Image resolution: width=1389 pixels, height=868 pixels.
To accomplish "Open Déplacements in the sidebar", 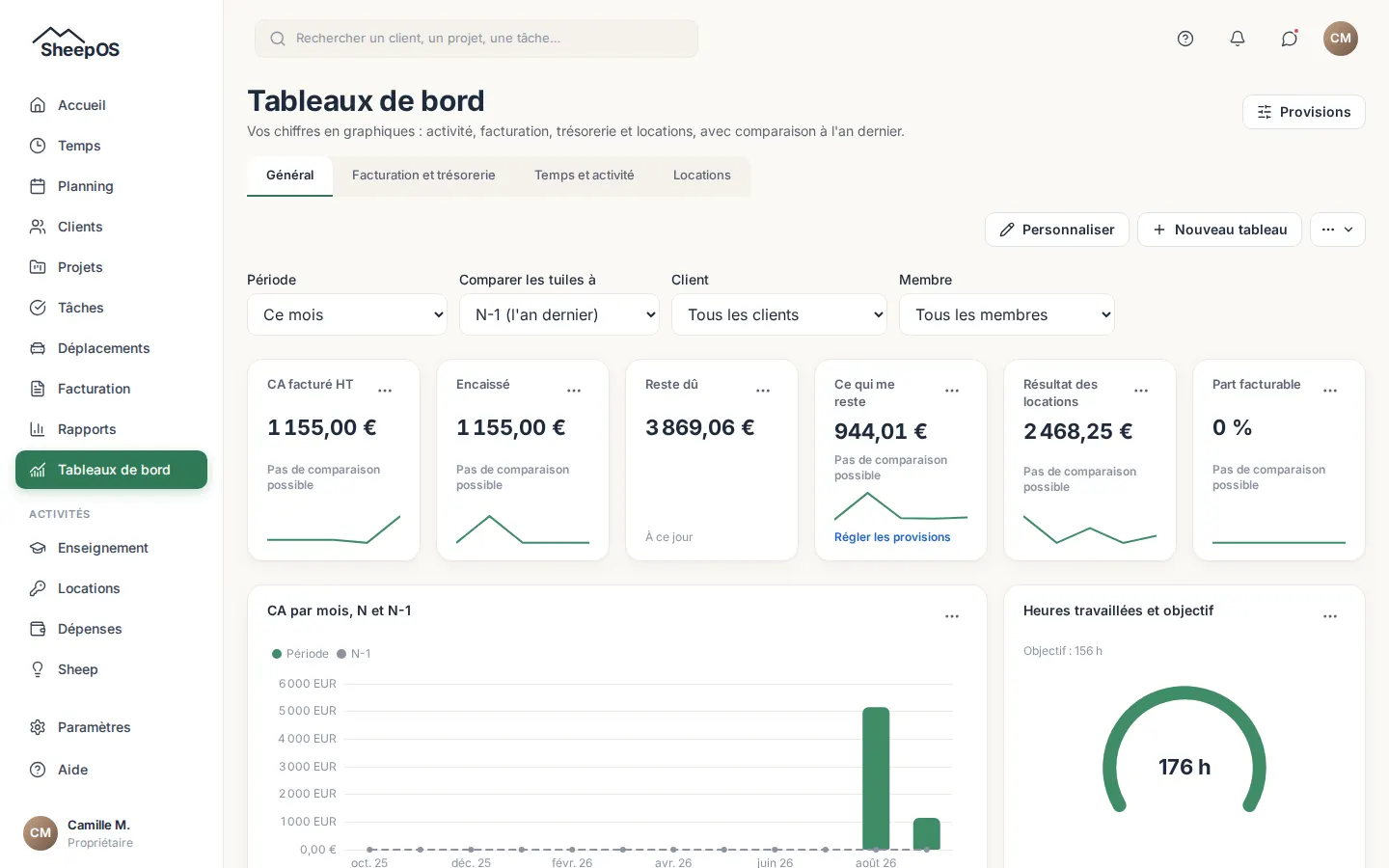I will coord(111,348).
